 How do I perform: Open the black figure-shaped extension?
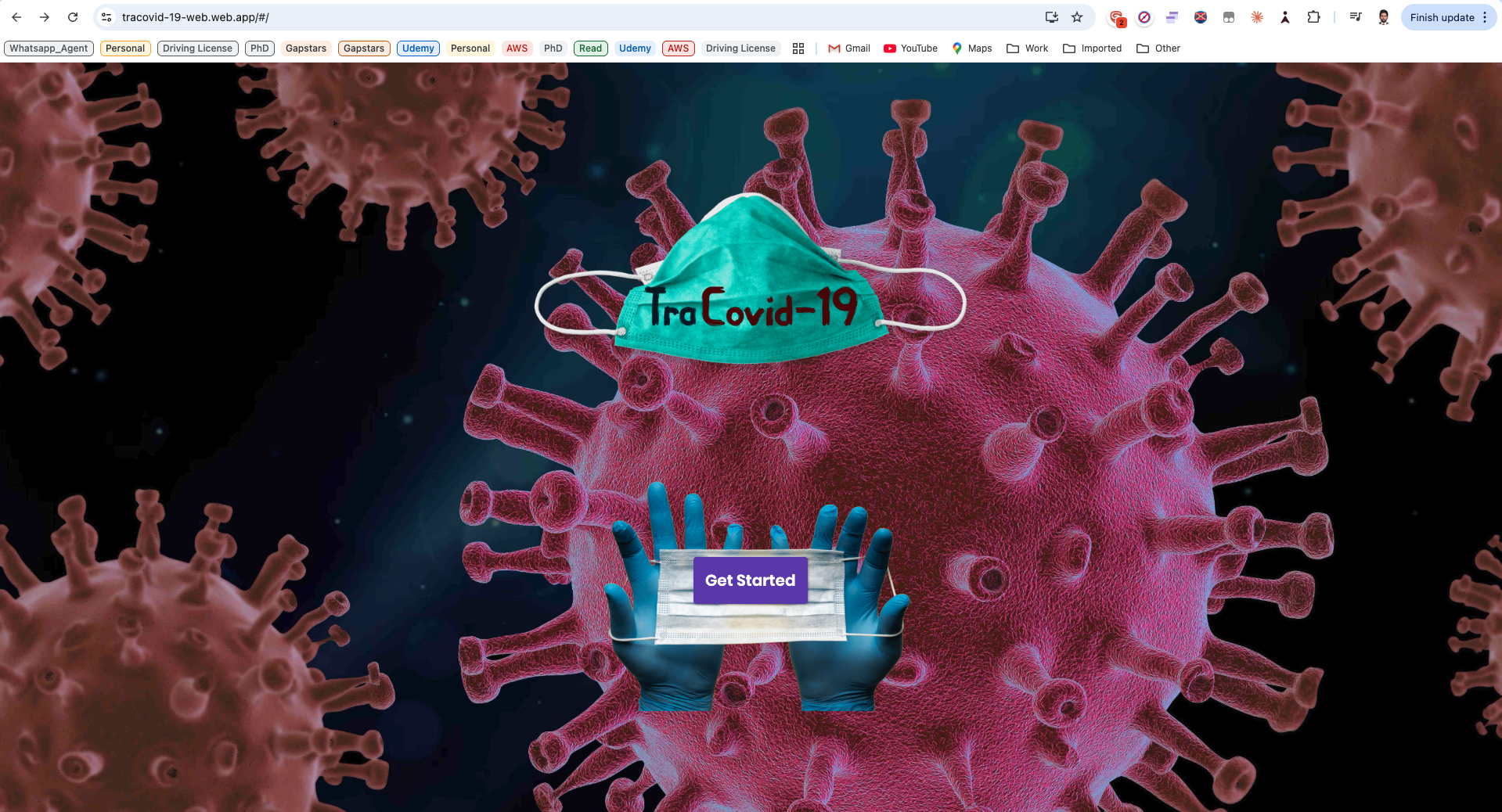[x=1285, y=17]
